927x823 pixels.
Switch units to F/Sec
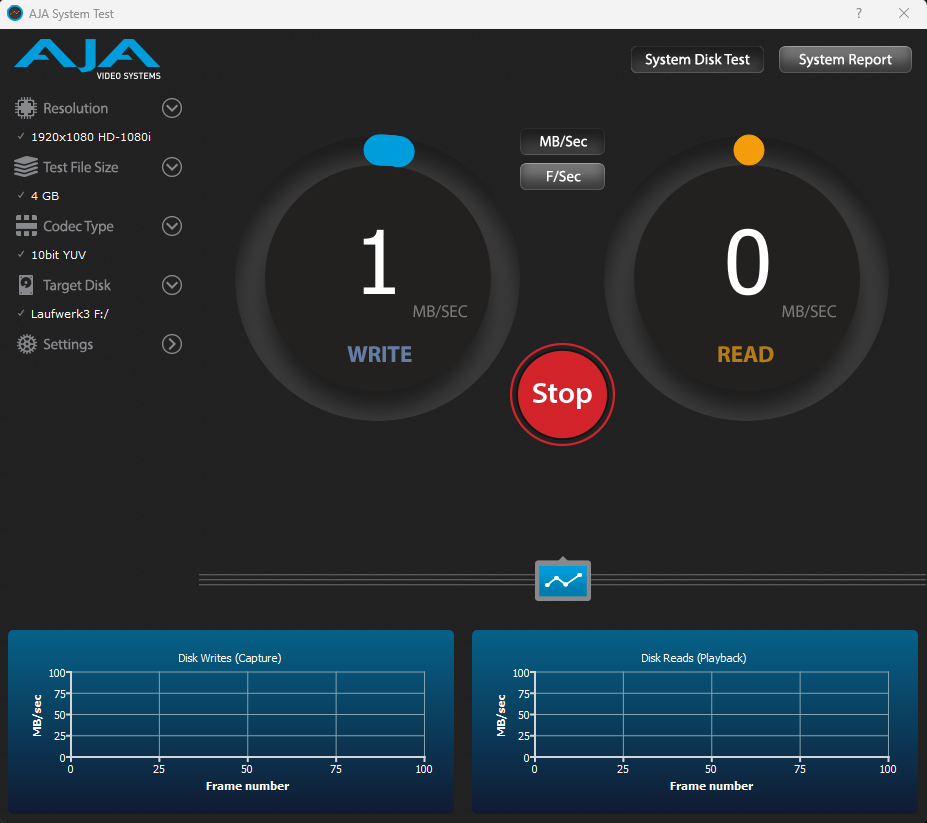tap(563, 176)
